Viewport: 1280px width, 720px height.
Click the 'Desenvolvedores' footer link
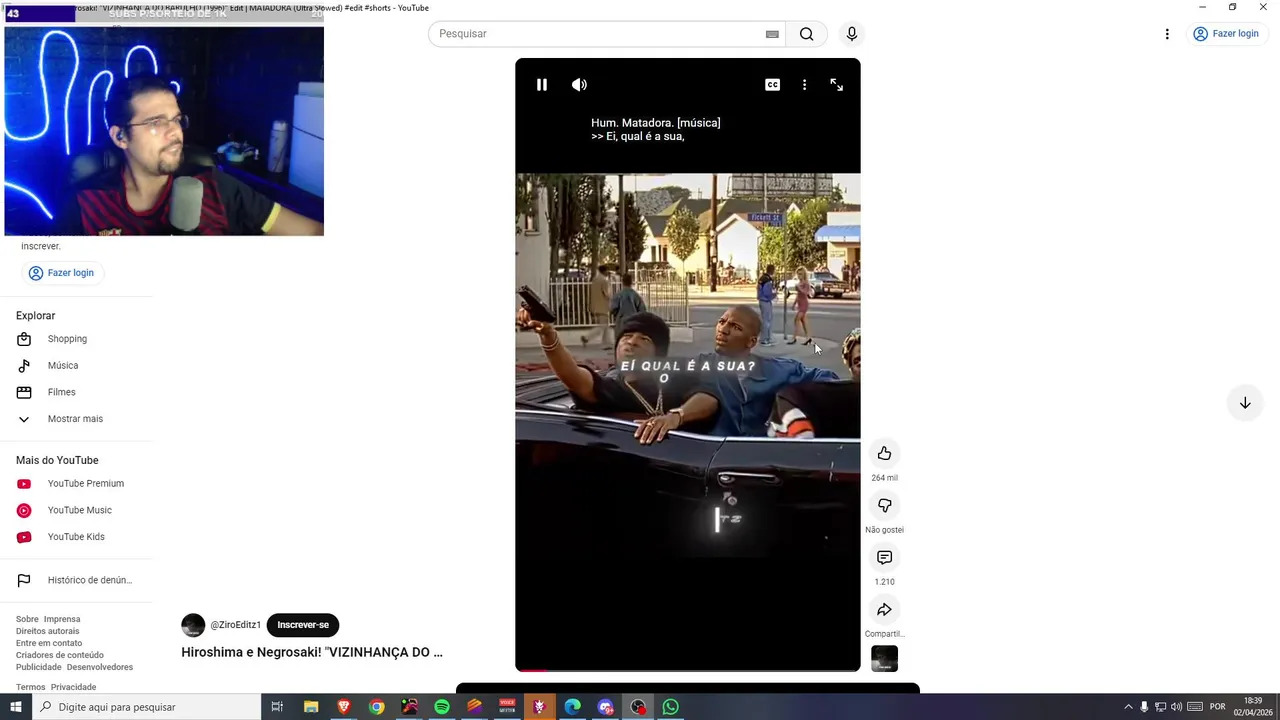point(100,667)
